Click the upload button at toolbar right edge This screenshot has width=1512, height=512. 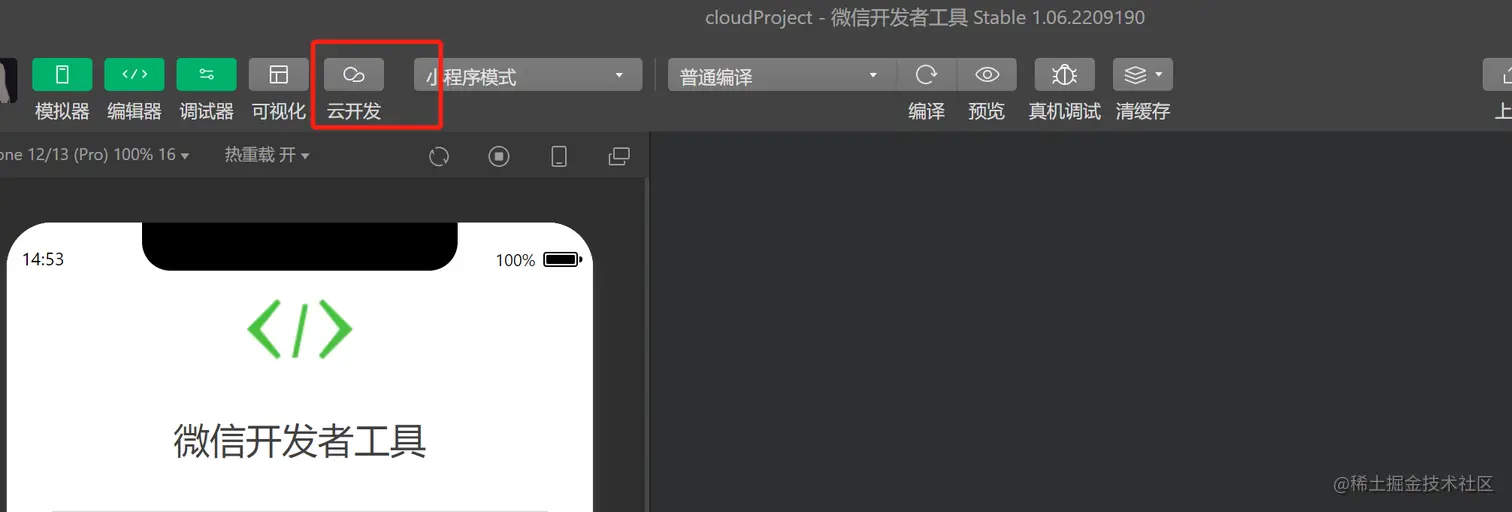(1498, 75)
